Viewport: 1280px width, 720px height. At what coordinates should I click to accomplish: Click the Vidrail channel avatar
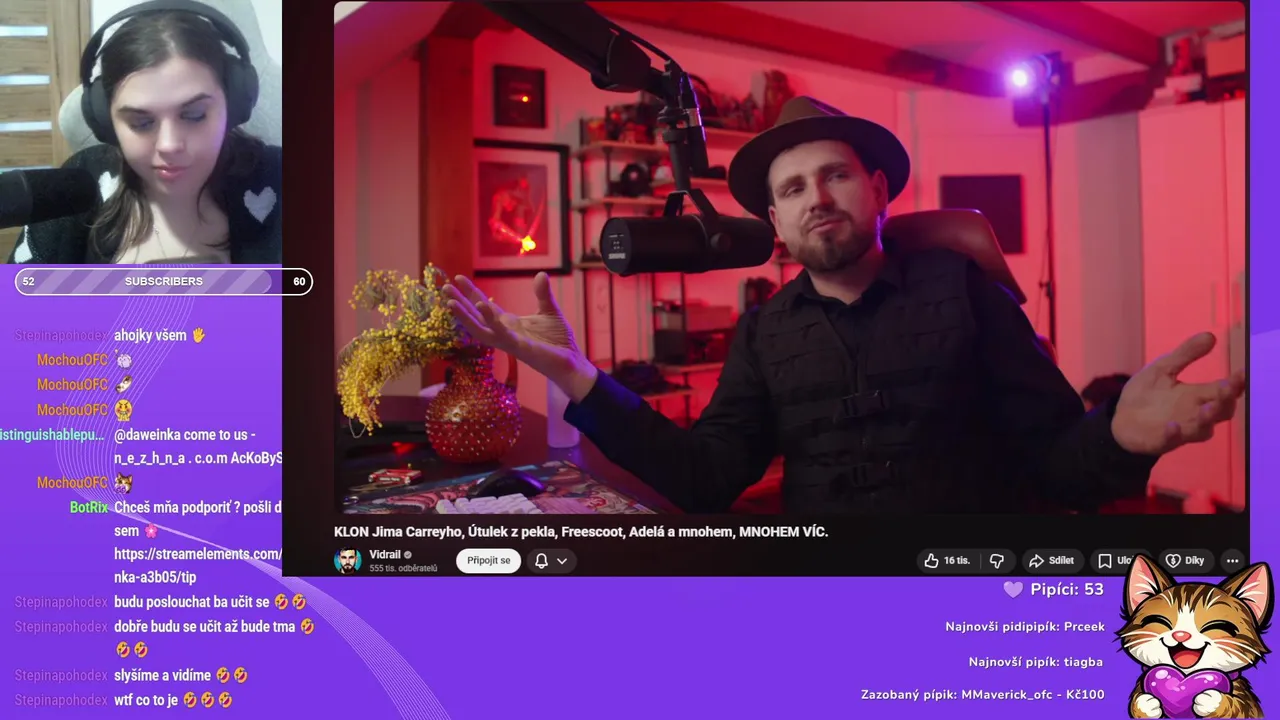348,560
